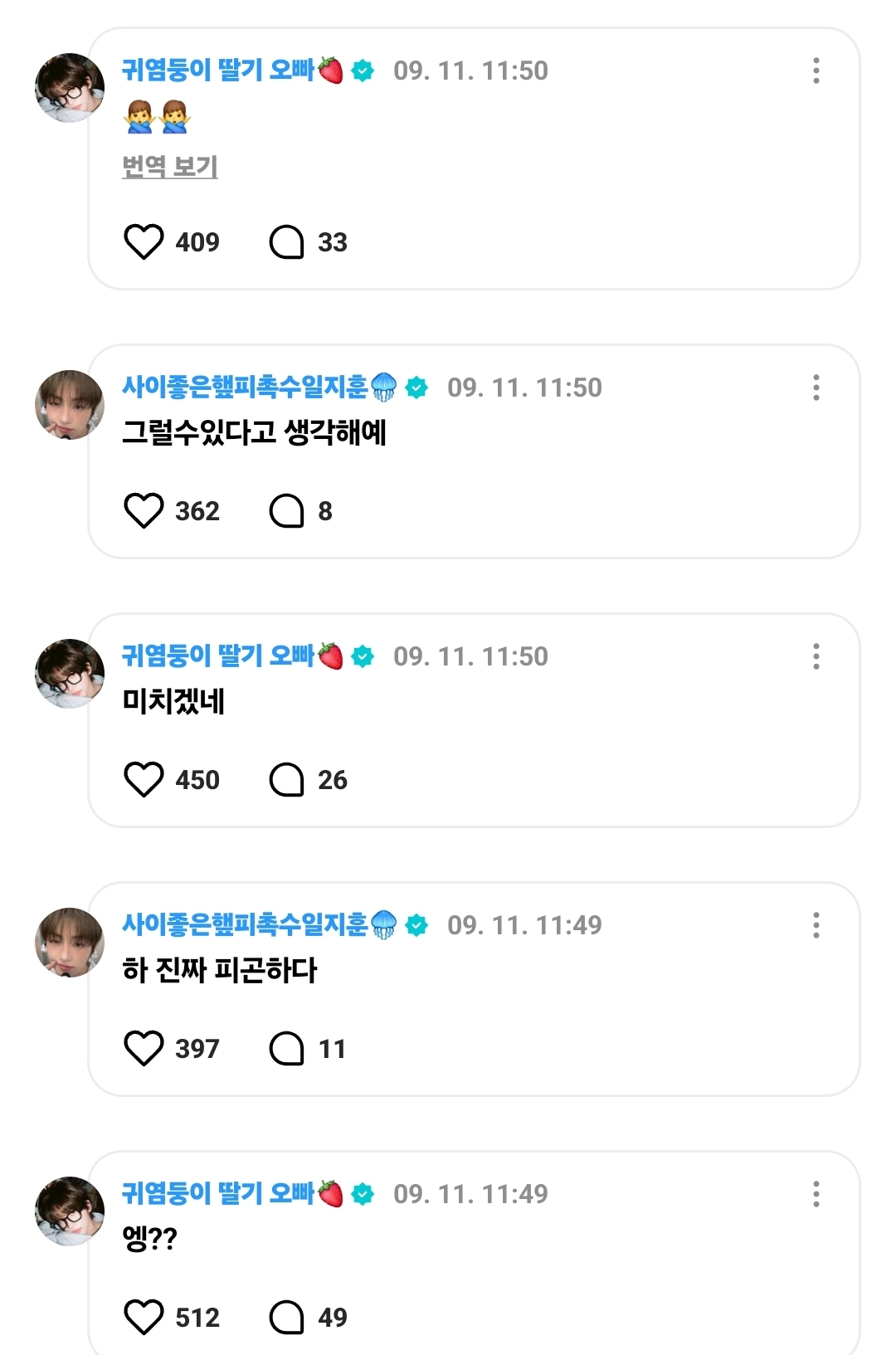
Task: Like the 미치겠네 post
Action: (x=144, y=780)
